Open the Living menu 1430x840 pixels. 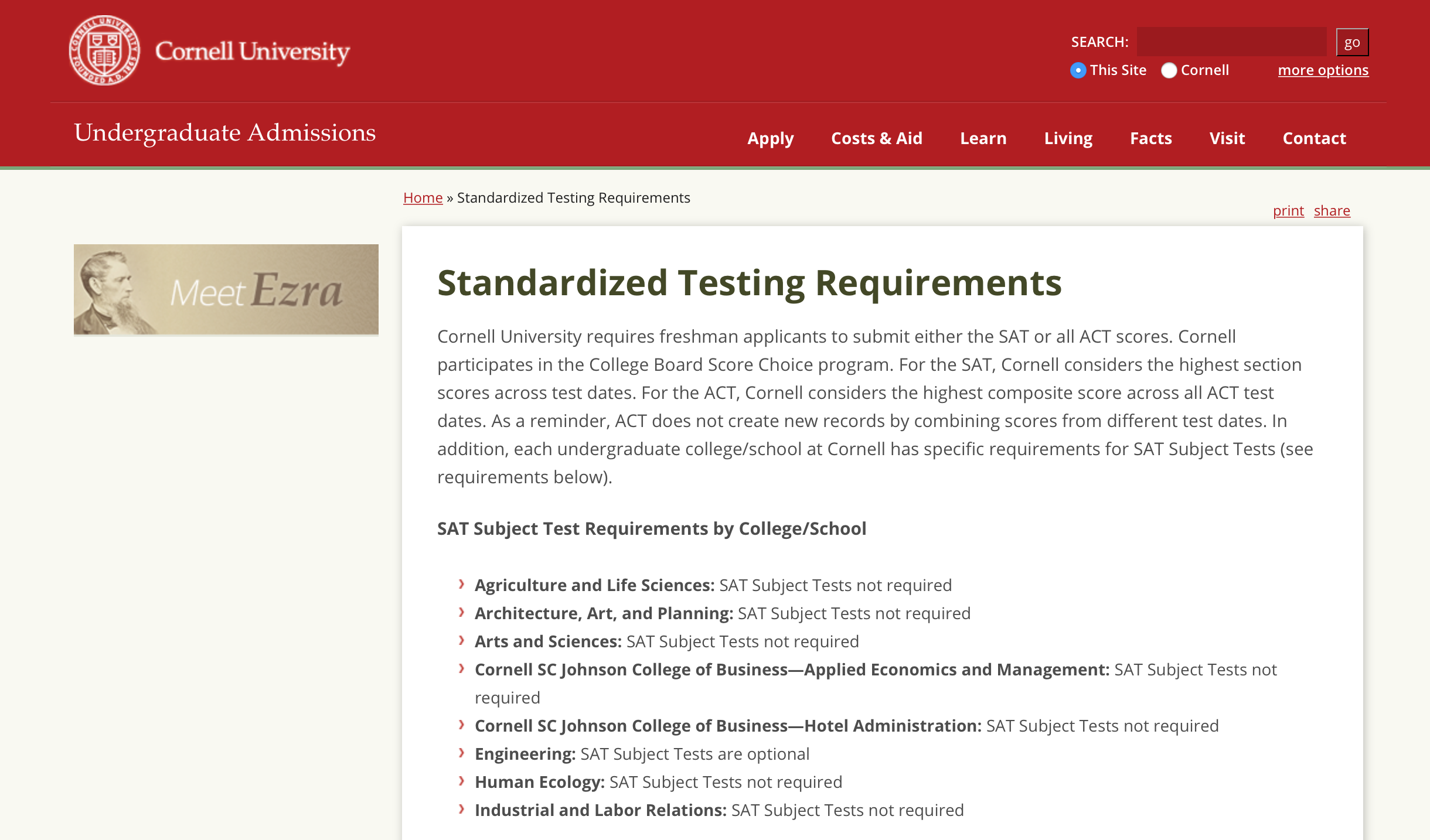1068,138
